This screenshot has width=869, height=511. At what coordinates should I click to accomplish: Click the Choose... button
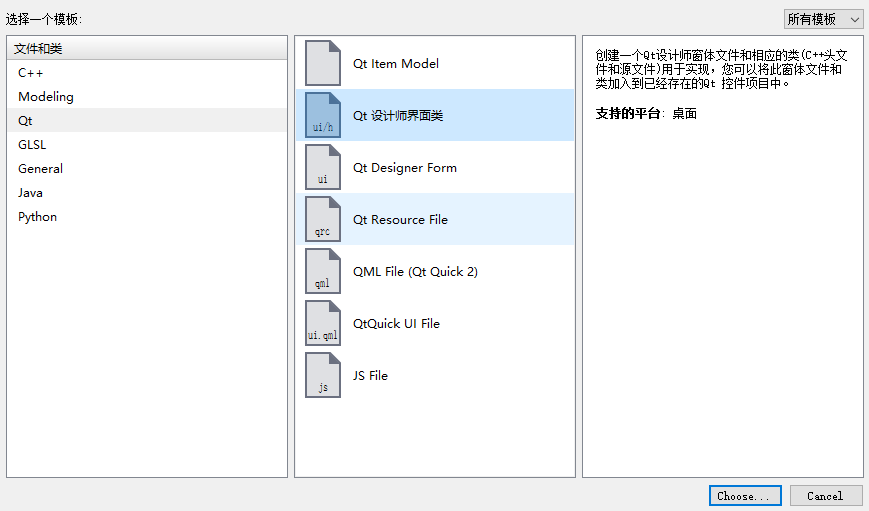(x=745, y=496)
